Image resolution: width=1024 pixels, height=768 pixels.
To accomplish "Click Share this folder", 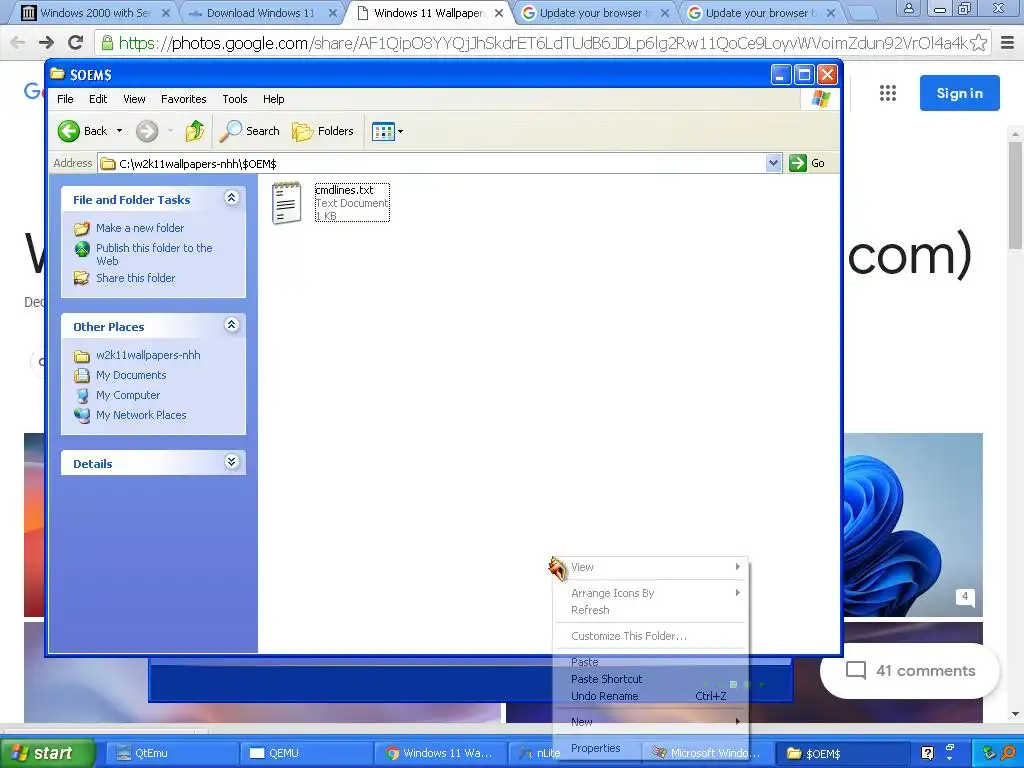I will pyautogui.click(x=136, y=278).
